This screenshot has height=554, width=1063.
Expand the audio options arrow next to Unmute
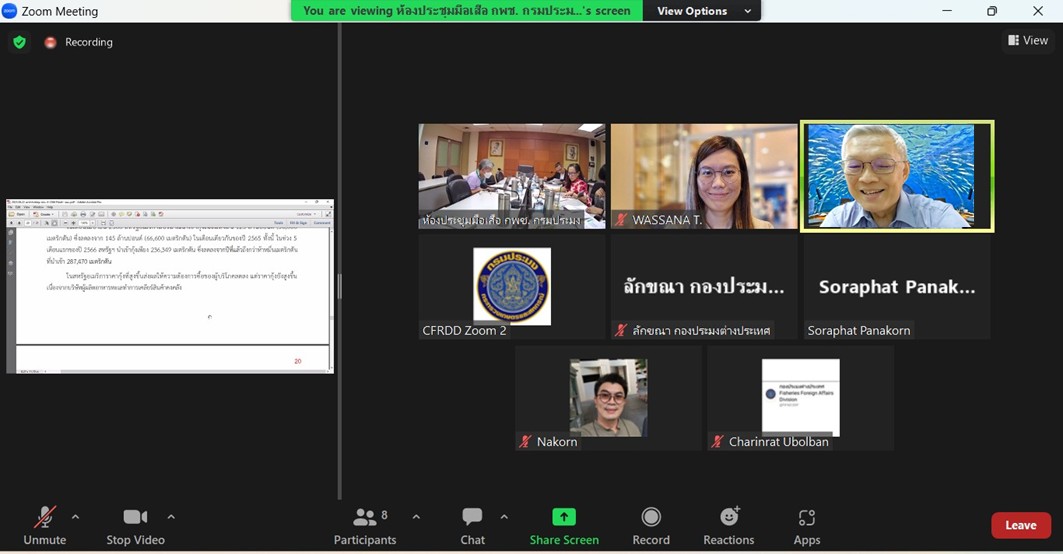(x=75, y=517)
